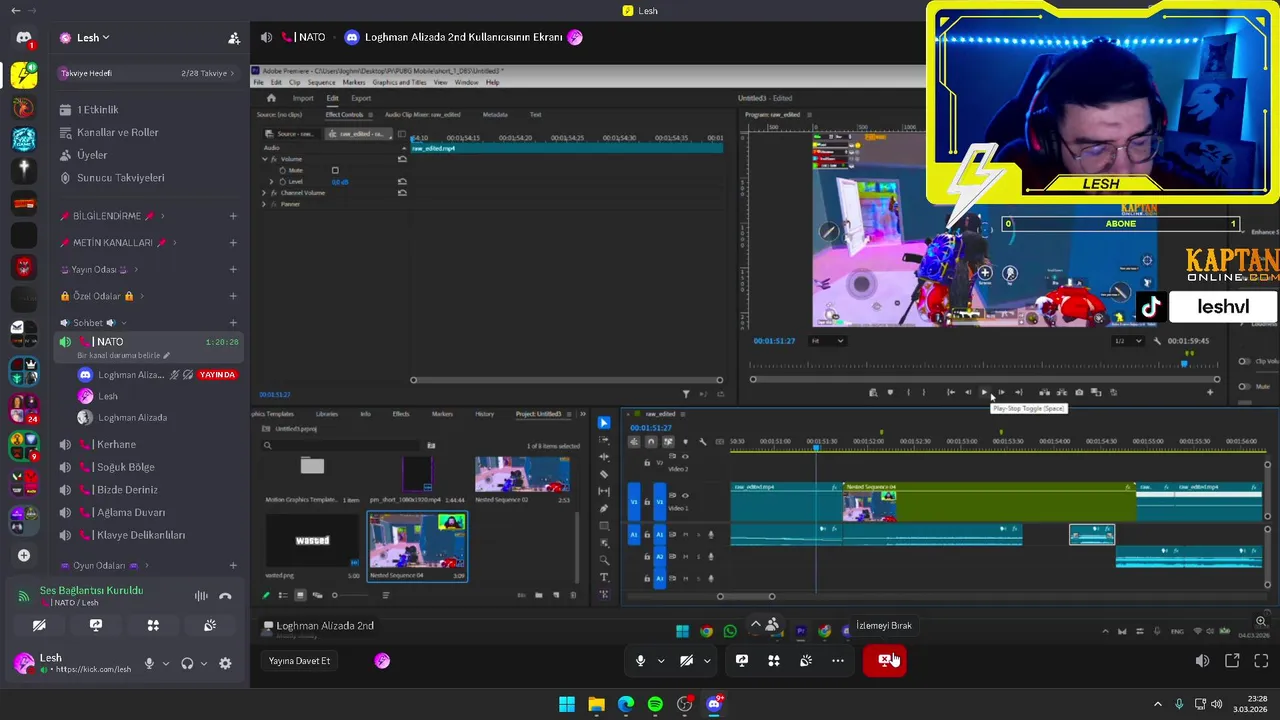Adjust stream volume speaker icon
Image resolution: width=1280 pixels, height=720 pixels.
click(x=1202, y=661)
